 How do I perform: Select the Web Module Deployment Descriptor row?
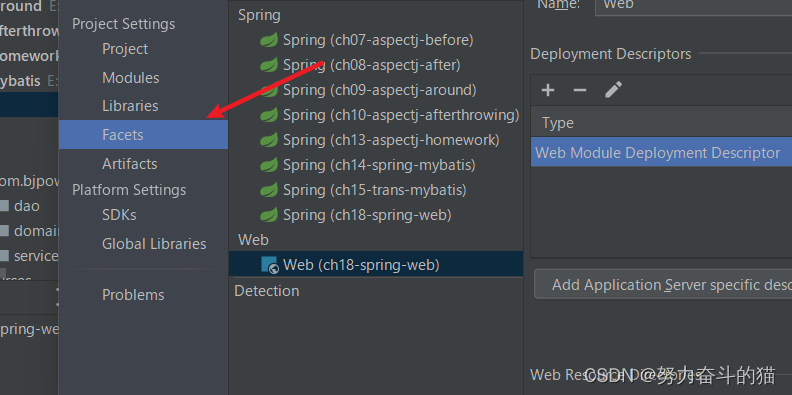pos(661,153)
